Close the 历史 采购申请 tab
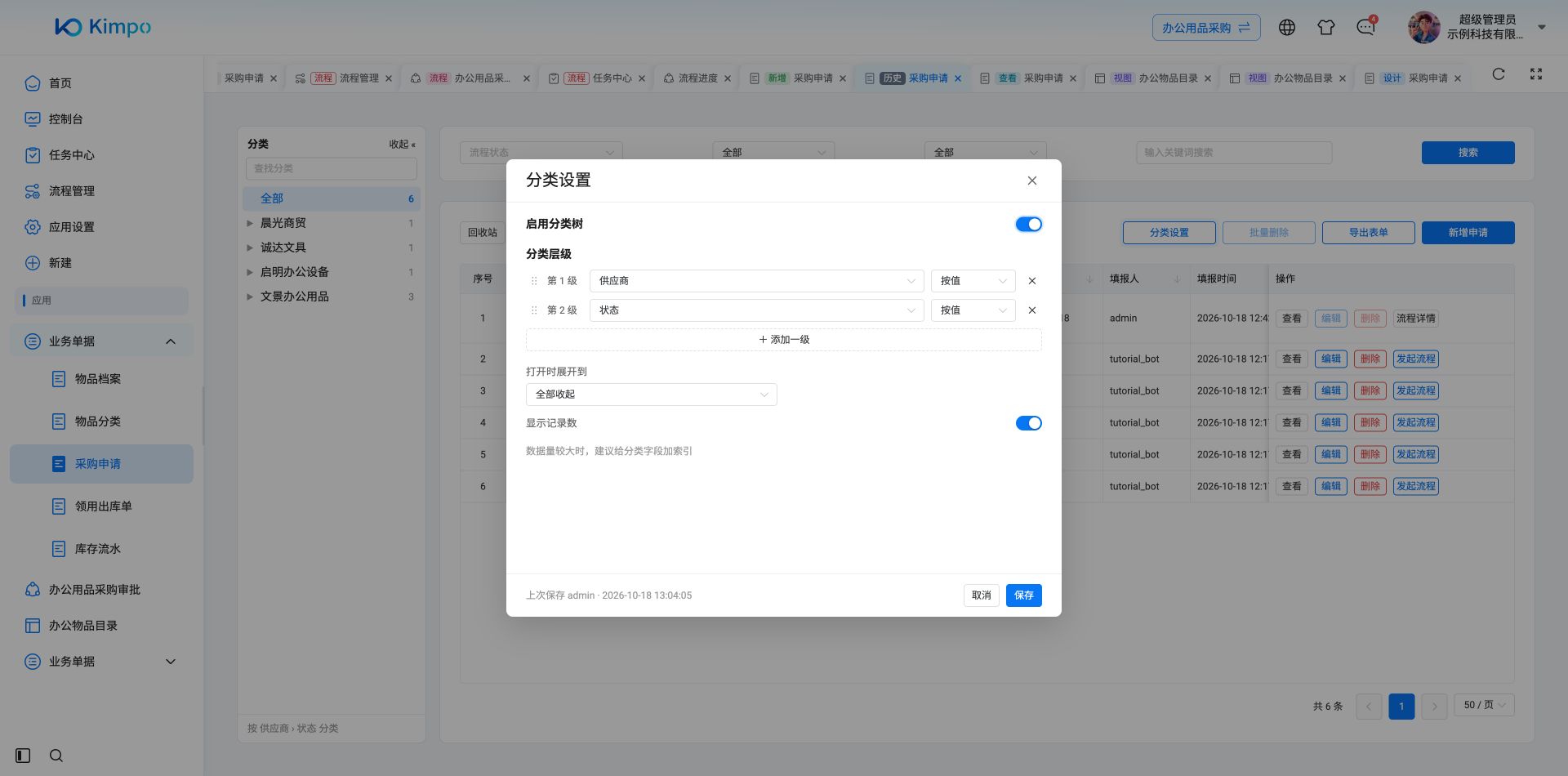Viewport: 1568px width, 776px height. coord(958,78)
